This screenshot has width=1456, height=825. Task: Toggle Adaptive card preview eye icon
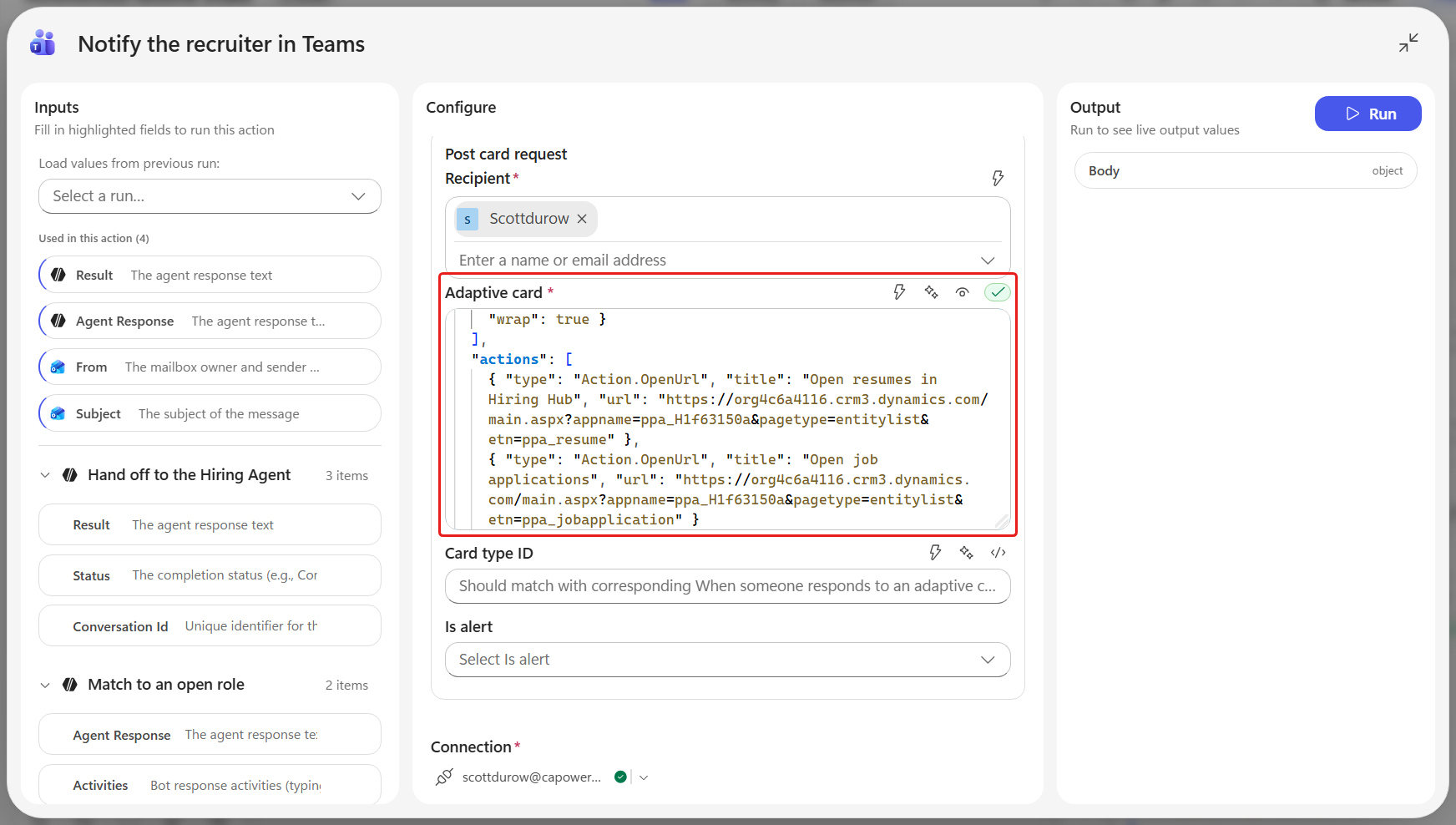coord(963,292)
